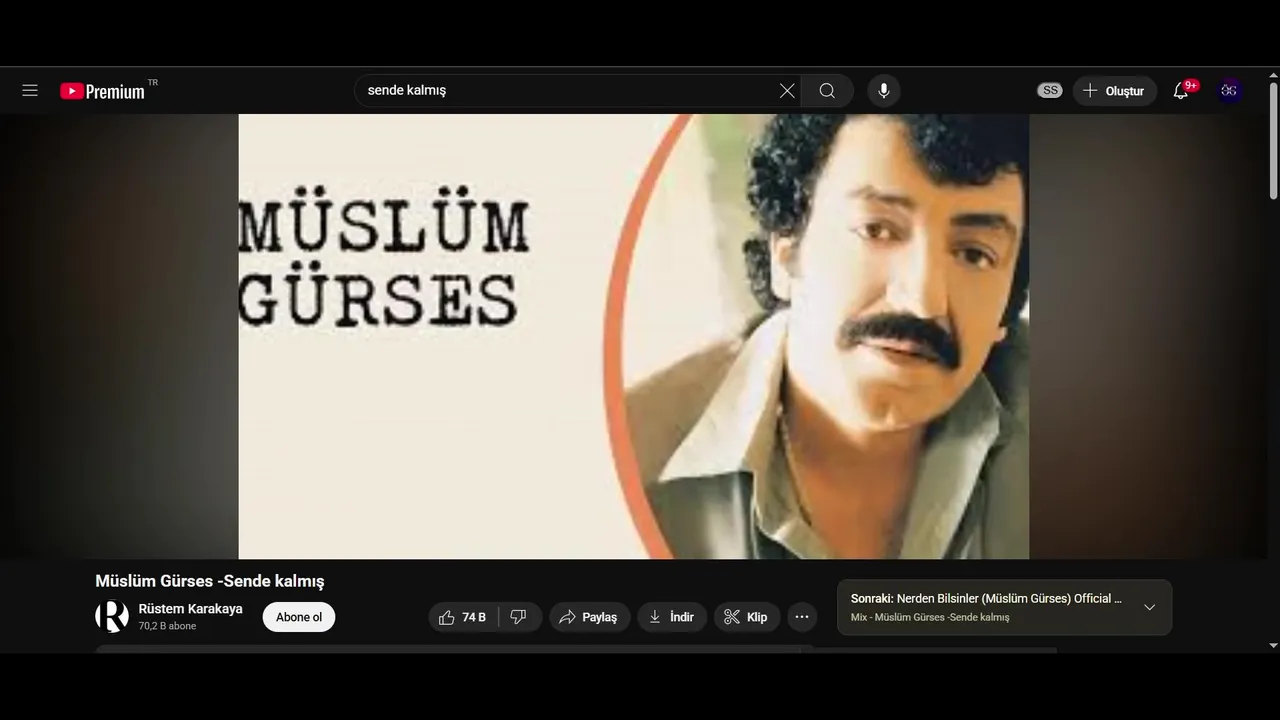Image resolution: width=1280 pixels, height=720 pixels.
Task: Open the notifications bell
Action: coord(1182,91)
